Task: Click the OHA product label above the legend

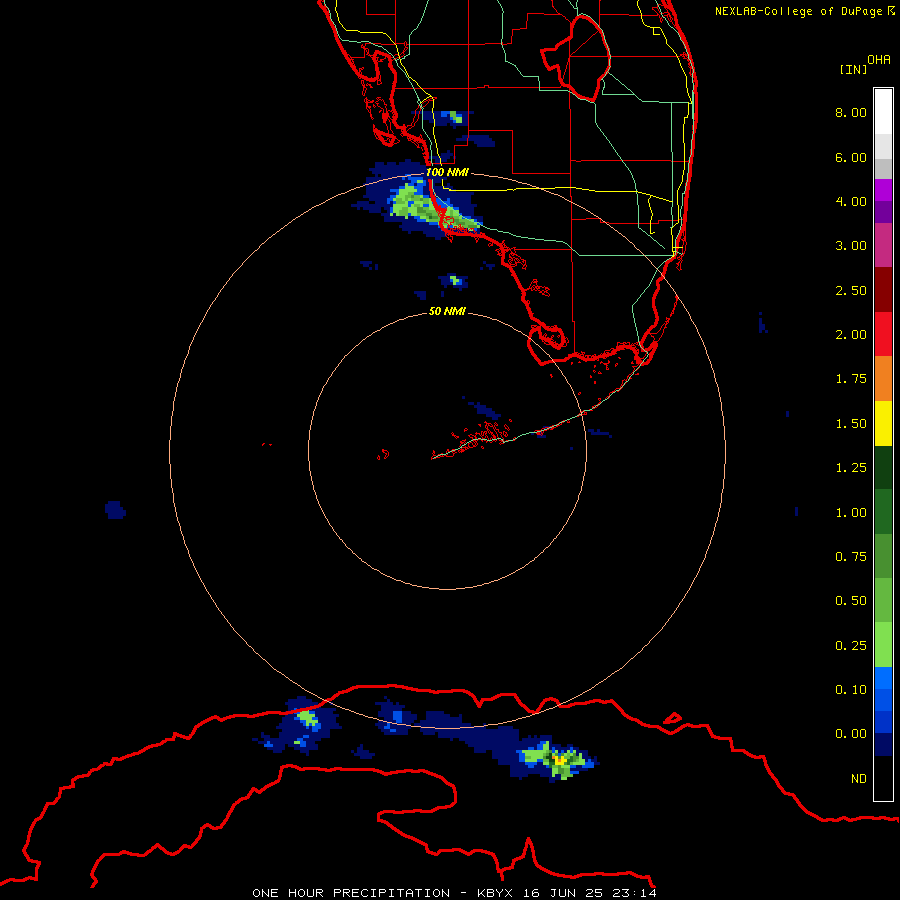Action: (879, 59)
